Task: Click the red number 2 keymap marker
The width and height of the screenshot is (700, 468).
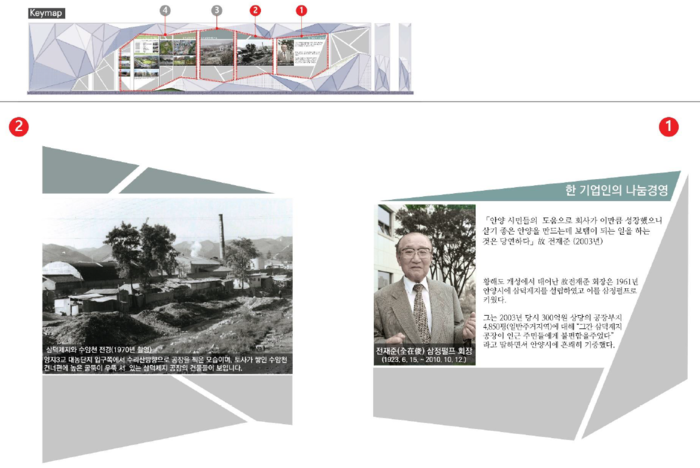Action: coord(255,10)
